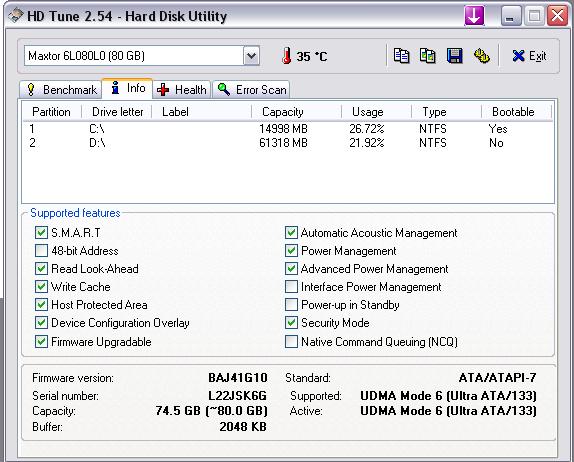Click the No bootable value for D:\

coord(496,143)
